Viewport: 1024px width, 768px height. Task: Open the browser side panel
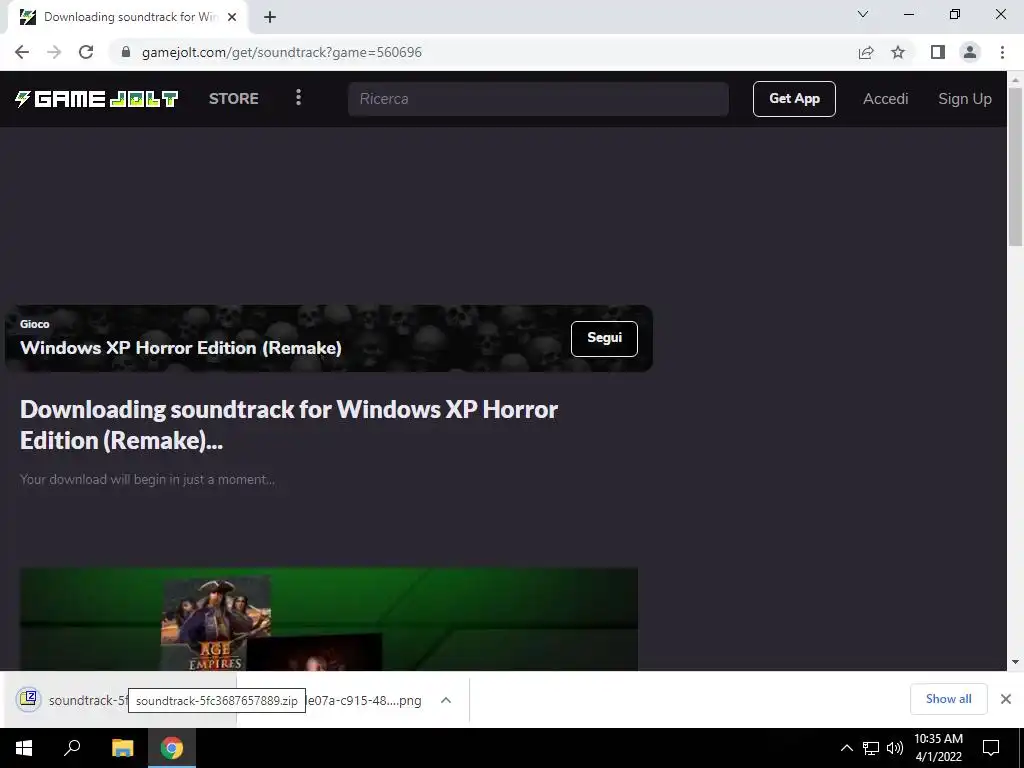(938, 52)
